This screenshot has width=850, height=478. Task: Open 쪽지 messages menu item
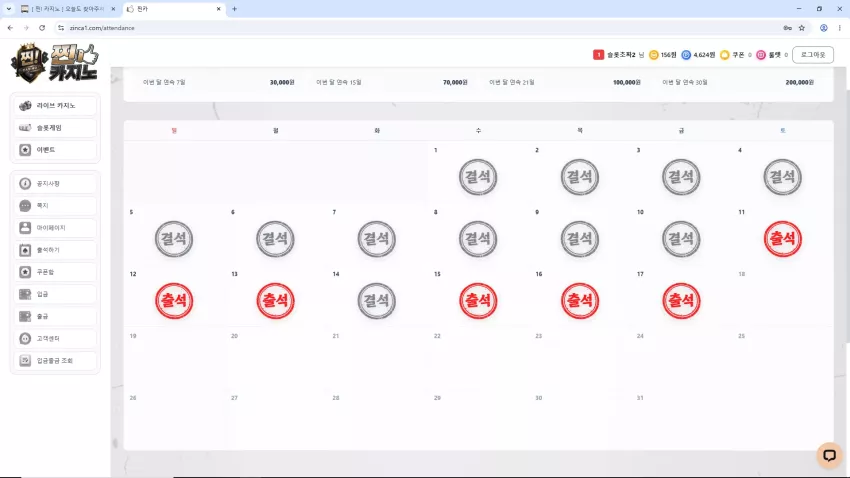(x=55, y=206)
